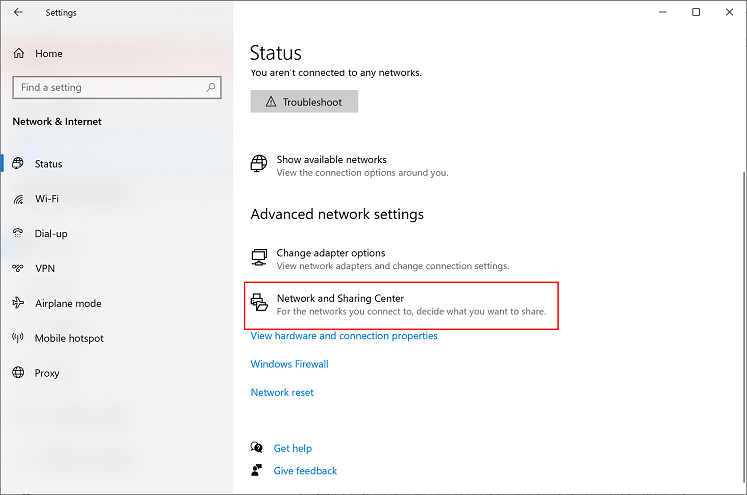The height and width of the screenshot is (495, 747).
Task: Click the Dial-up icon
Action: point(18,234)
